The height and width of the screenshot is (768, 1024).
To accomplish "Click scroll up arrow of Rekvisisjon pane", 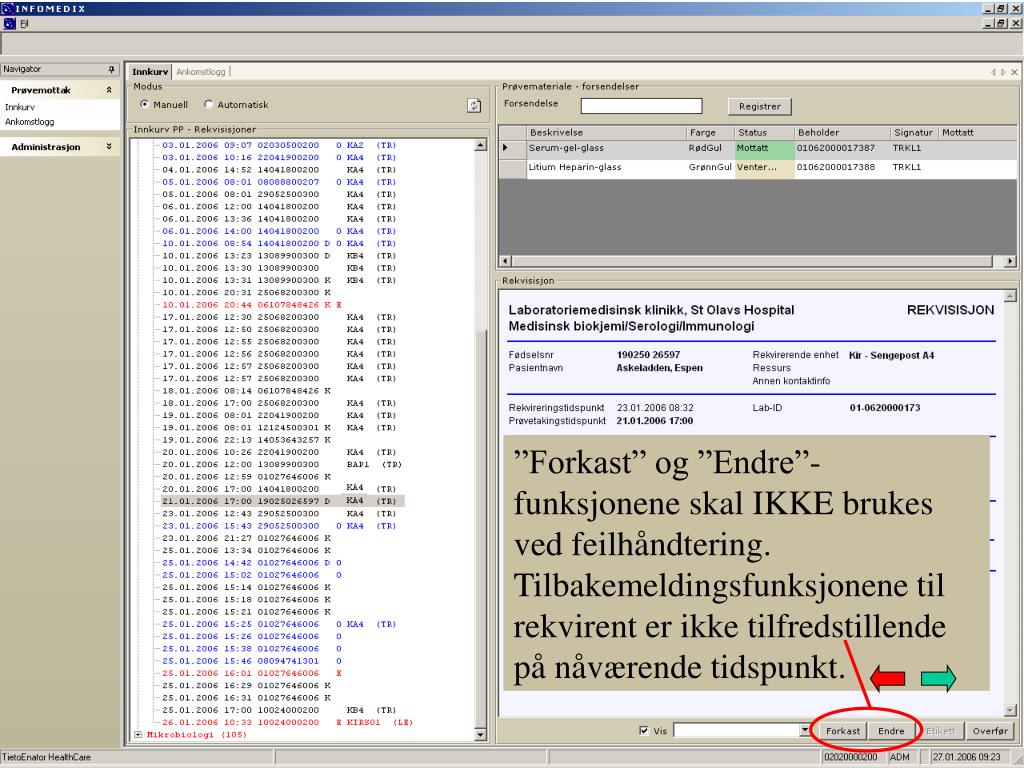I will coord(1010,296).
